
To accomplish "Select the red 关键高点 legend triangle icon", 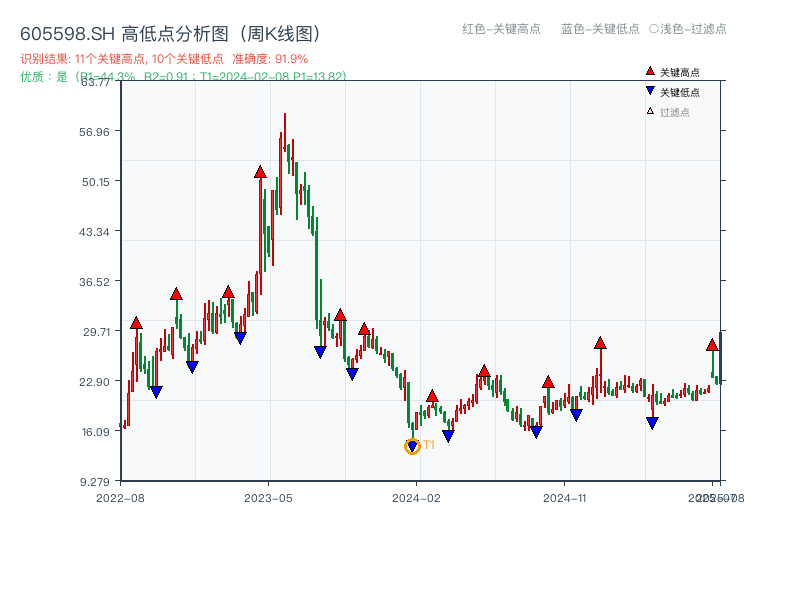I will click(x=650, y=70).
